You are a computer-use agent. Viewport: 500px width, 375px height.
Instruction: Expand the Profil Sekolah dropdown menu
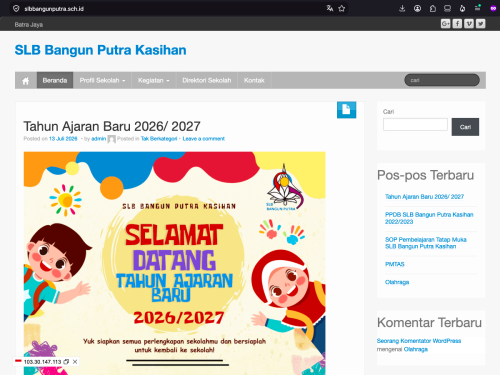(102, 80)
